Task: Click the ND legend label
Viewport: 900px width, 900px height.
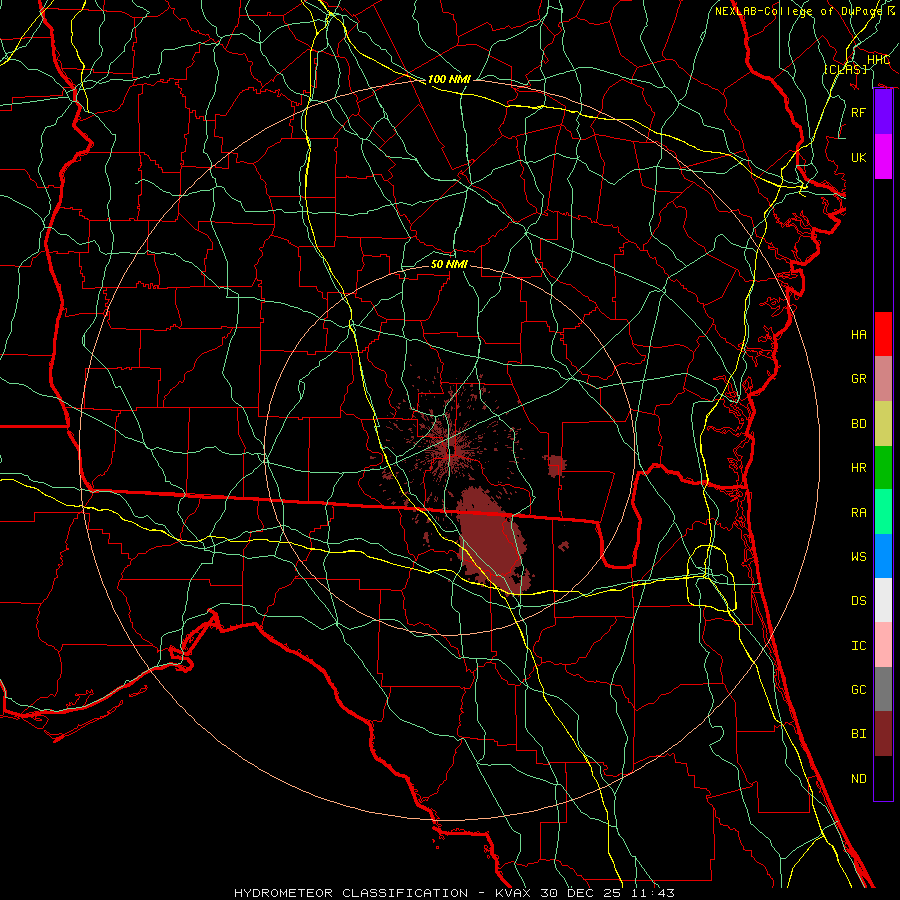Action: (859, 779)
